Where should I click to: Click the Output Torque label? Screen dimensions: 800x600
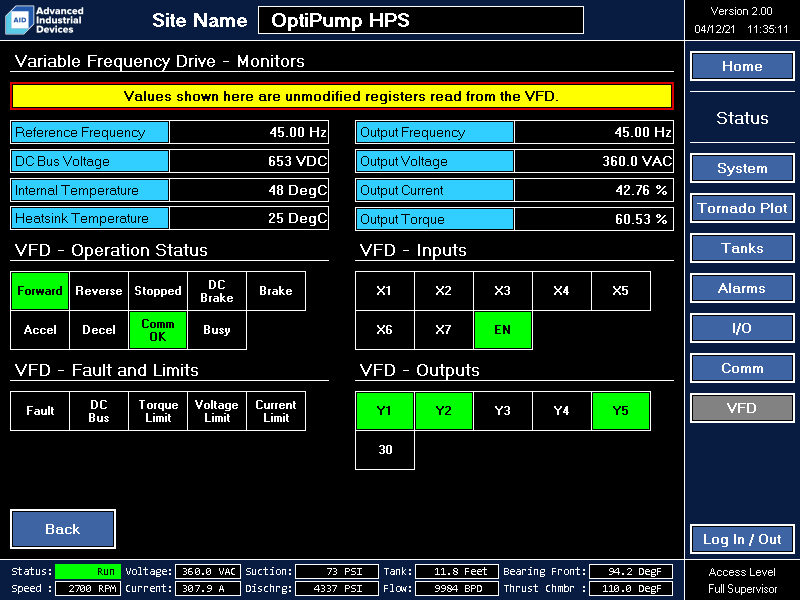click(435, 219)
